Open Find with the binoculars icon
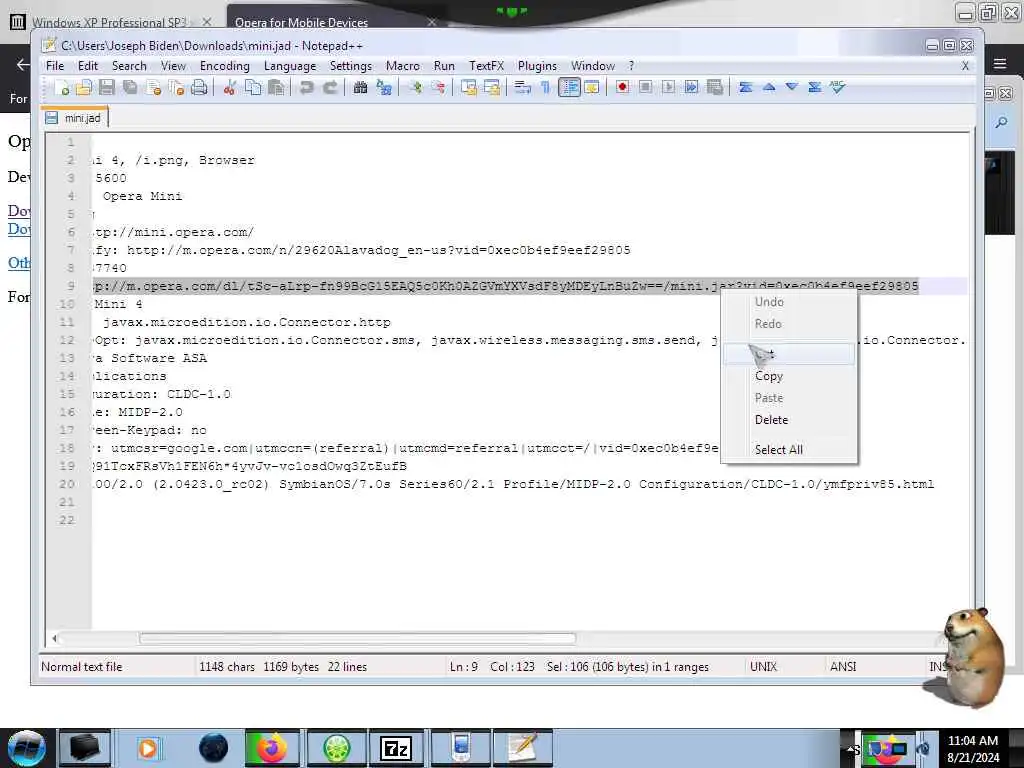This screenshot has height=768, width=1024. (x=360, y=88)
